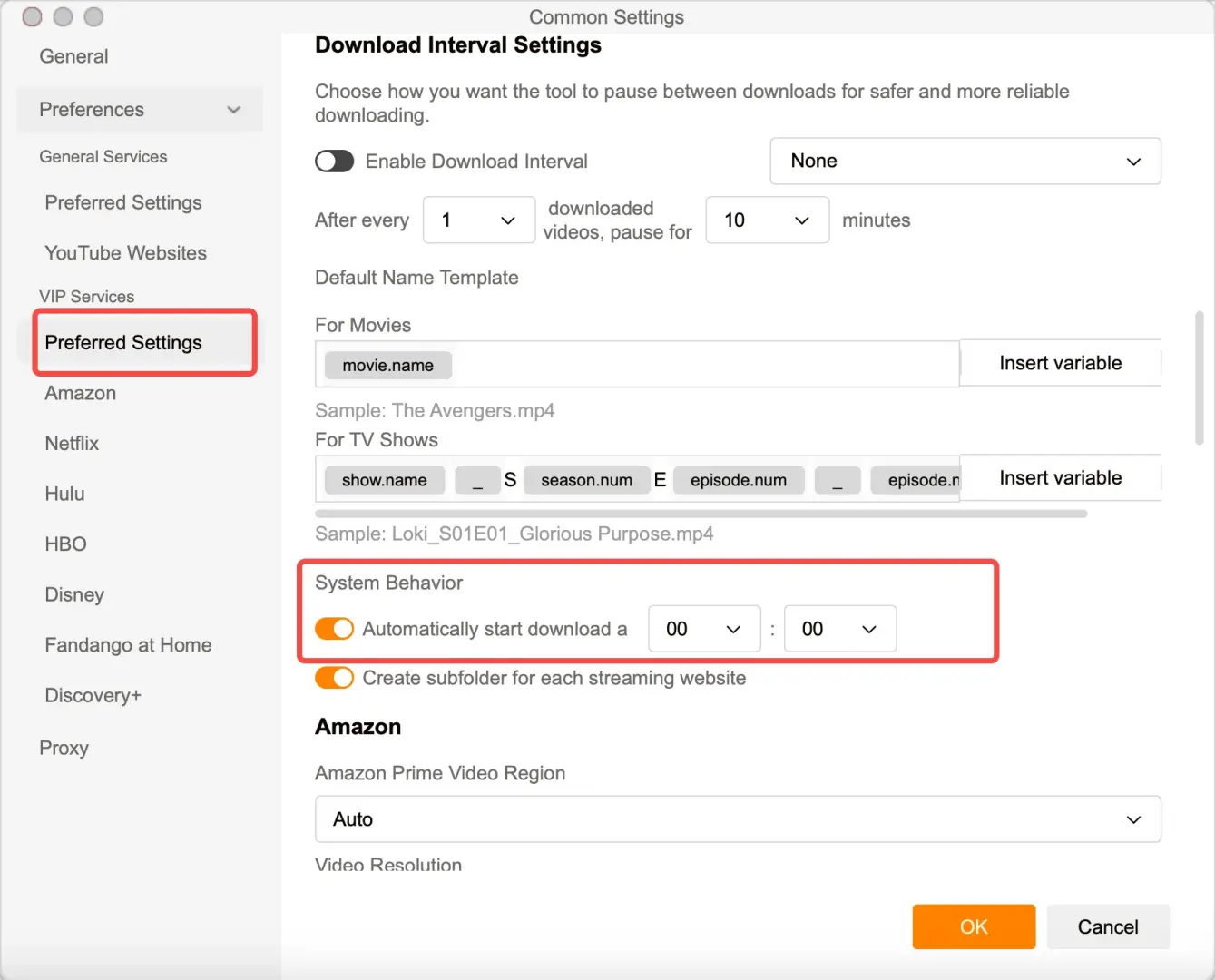This screenshot has width=1215, height=980.
Task: Click the season.num variable tag
Action: (x=587, y=480)
